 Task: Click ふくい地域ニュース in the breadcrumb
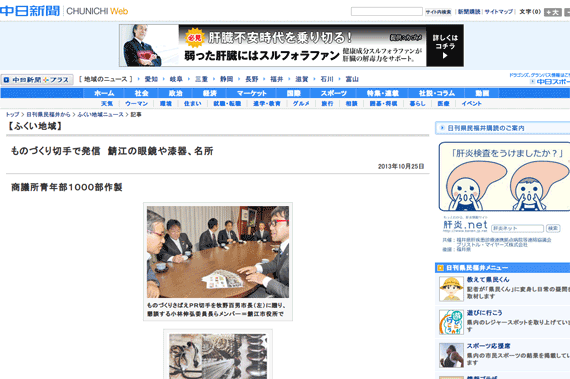point(101,114)
